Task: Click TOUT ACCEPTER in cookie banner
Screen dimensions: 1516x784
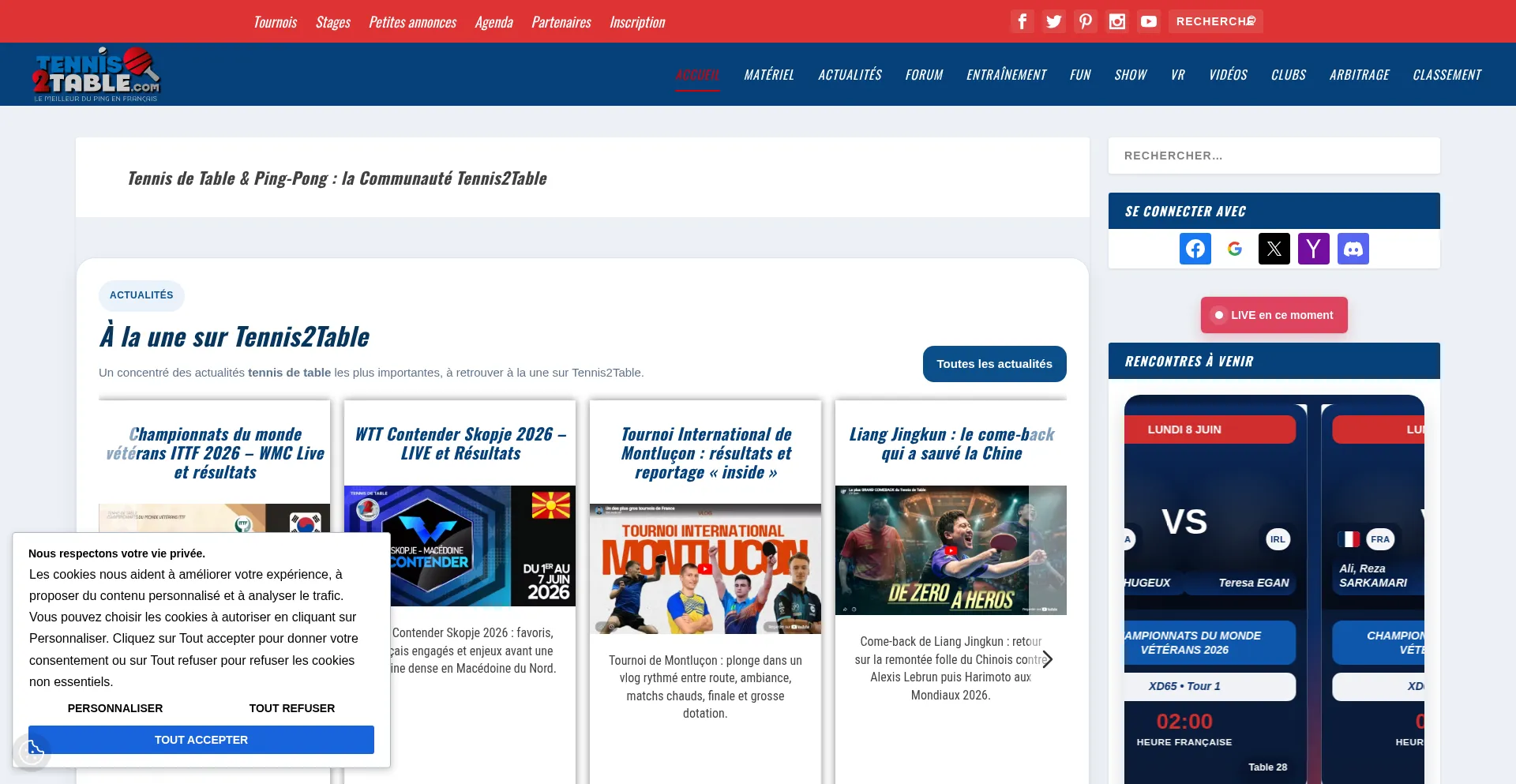Action: click(201, 740)
